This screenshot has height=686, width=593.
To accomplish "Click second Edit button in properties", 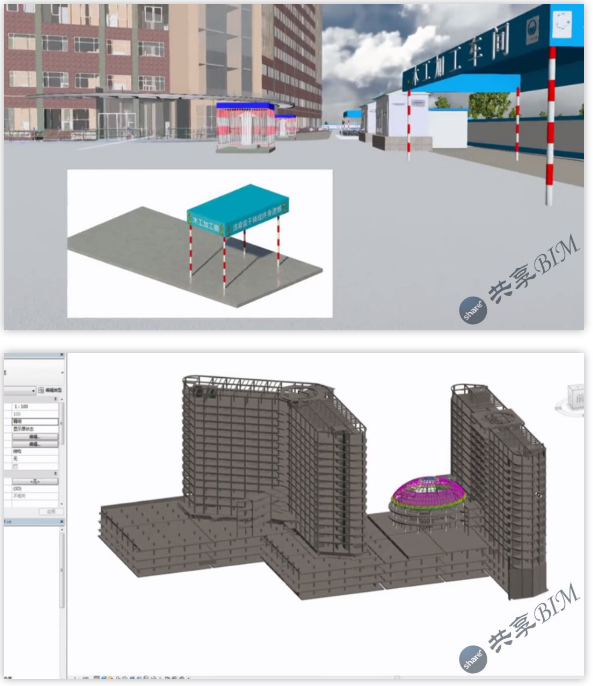I will coord(35,444).
